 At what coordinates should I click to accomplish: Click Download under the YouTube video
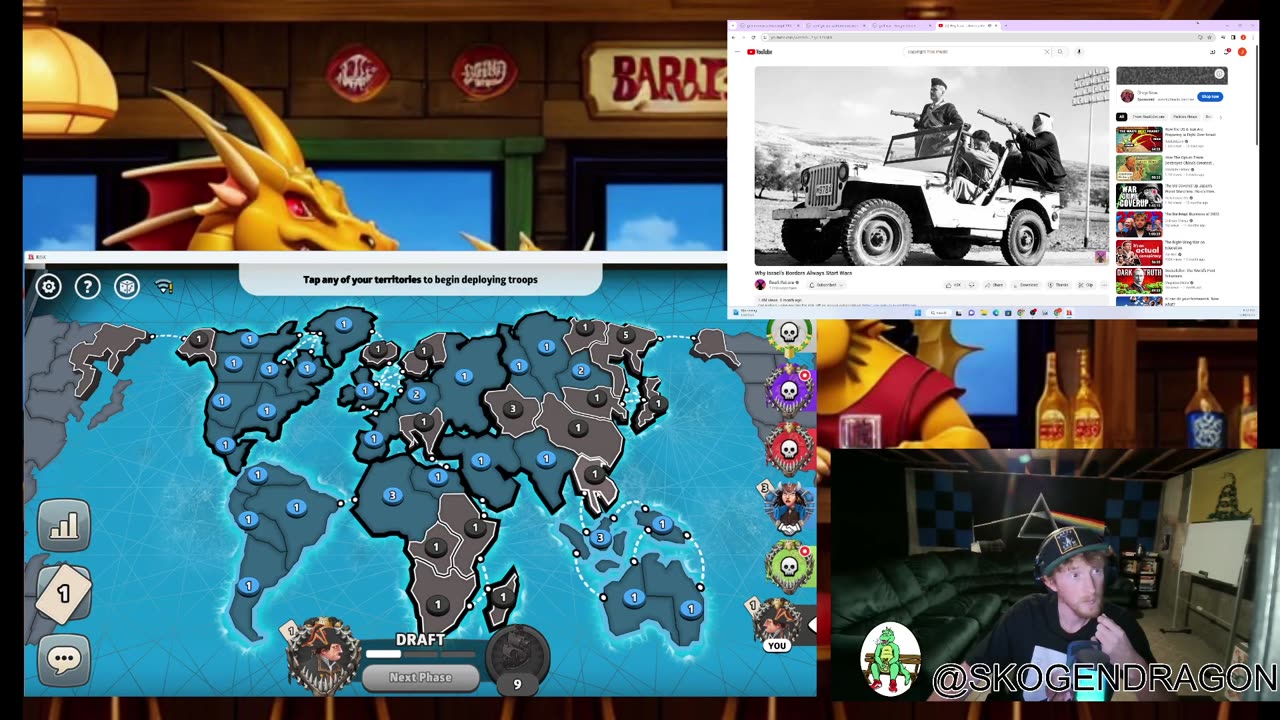click(x=1027, y=285)
